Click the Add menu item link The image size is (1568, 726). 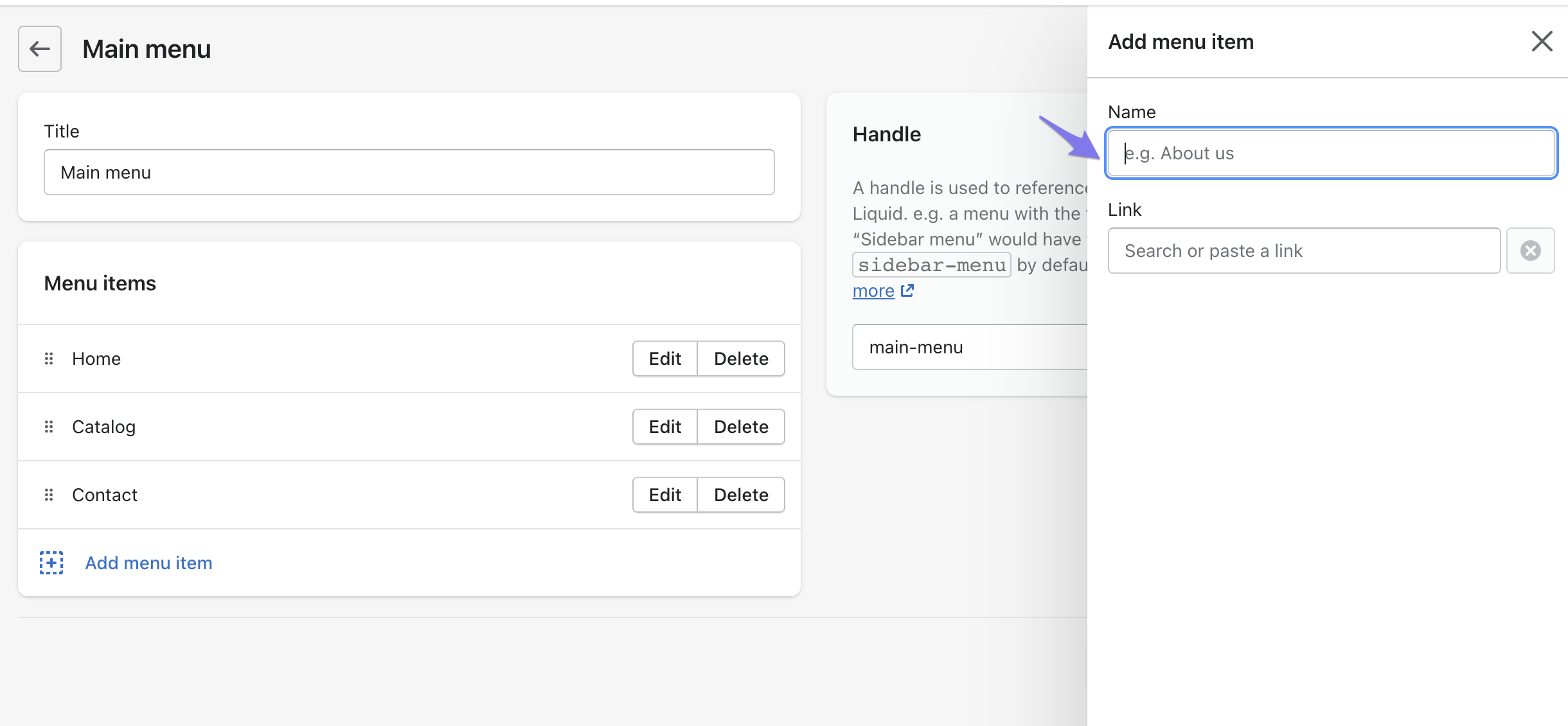(148, 563)
